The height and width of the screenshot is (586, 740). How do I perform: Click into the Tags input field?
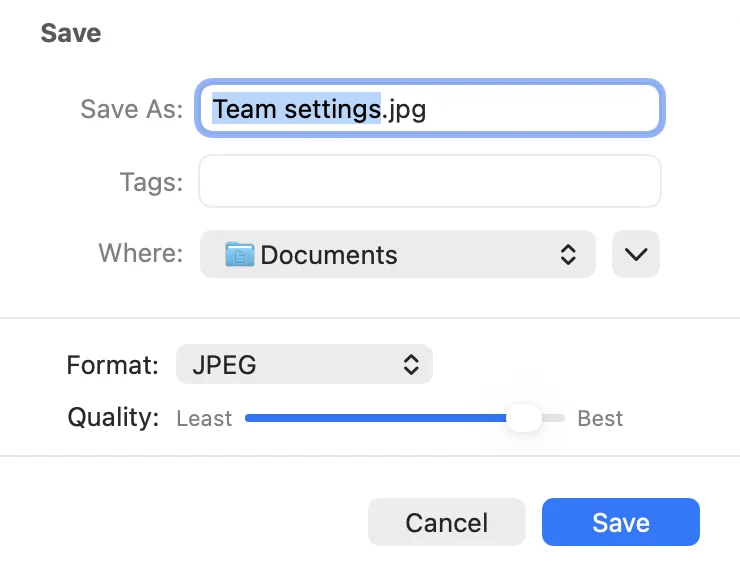coord(429,181)
